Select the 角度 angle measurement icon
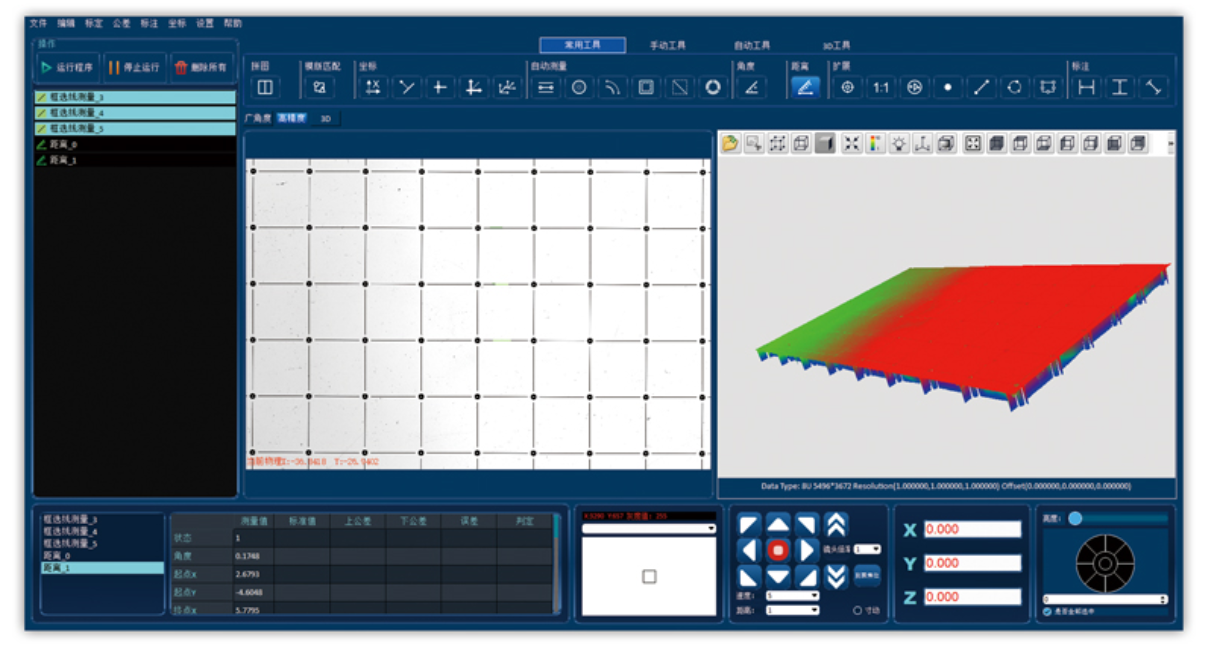This screenshot has width=1222, height=656. [751, 88]
